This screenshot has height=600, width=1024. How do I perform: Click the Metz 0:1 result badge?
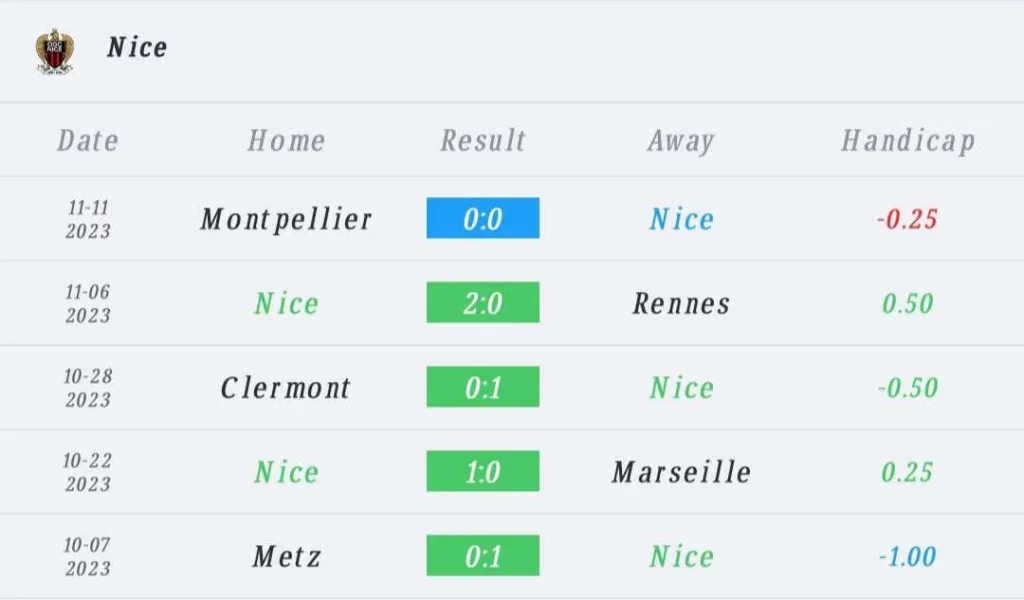pyautogui.click(x=483, y=556)
